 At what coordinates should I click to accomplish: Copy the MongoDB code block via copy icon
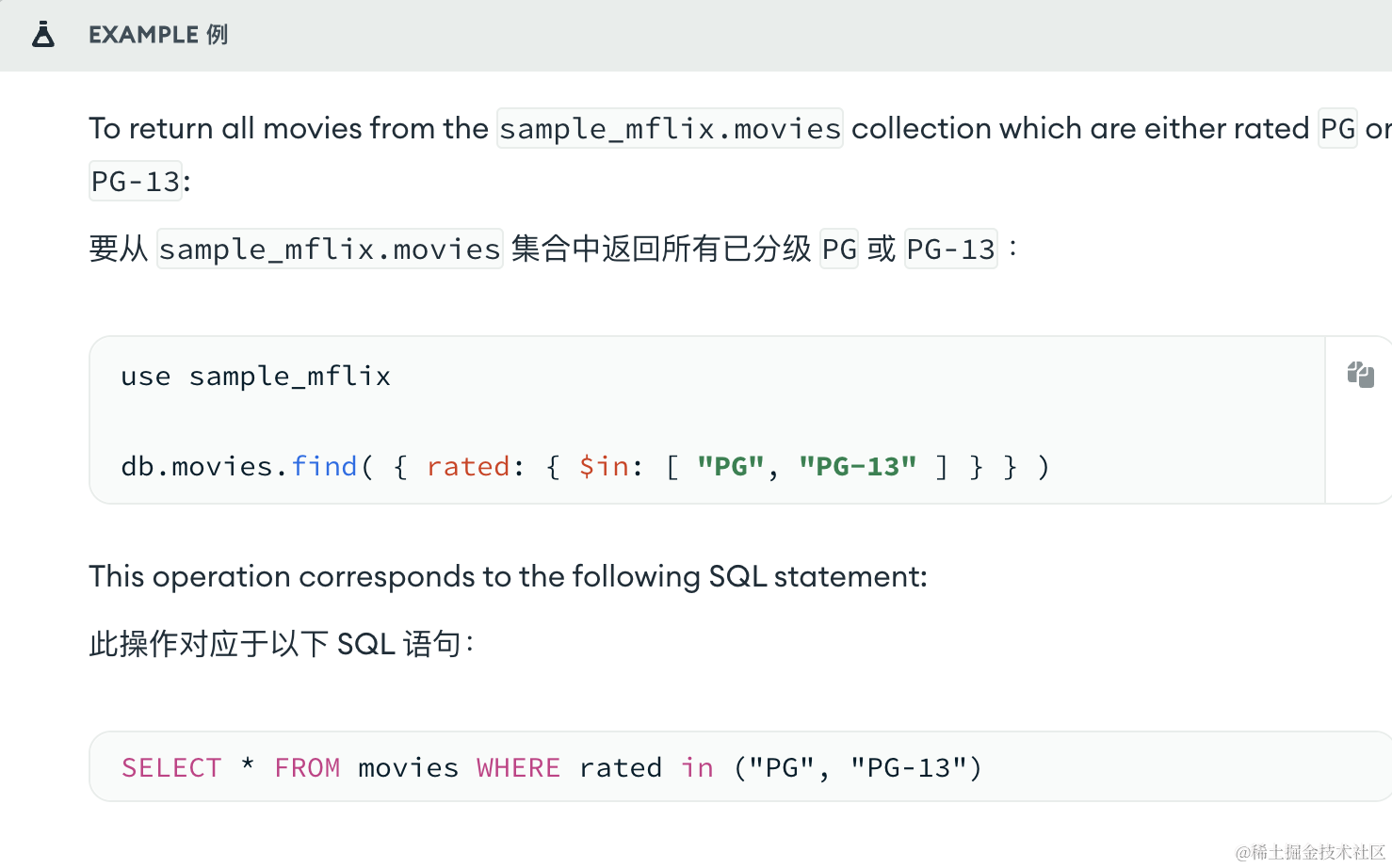coord(1360,375)
